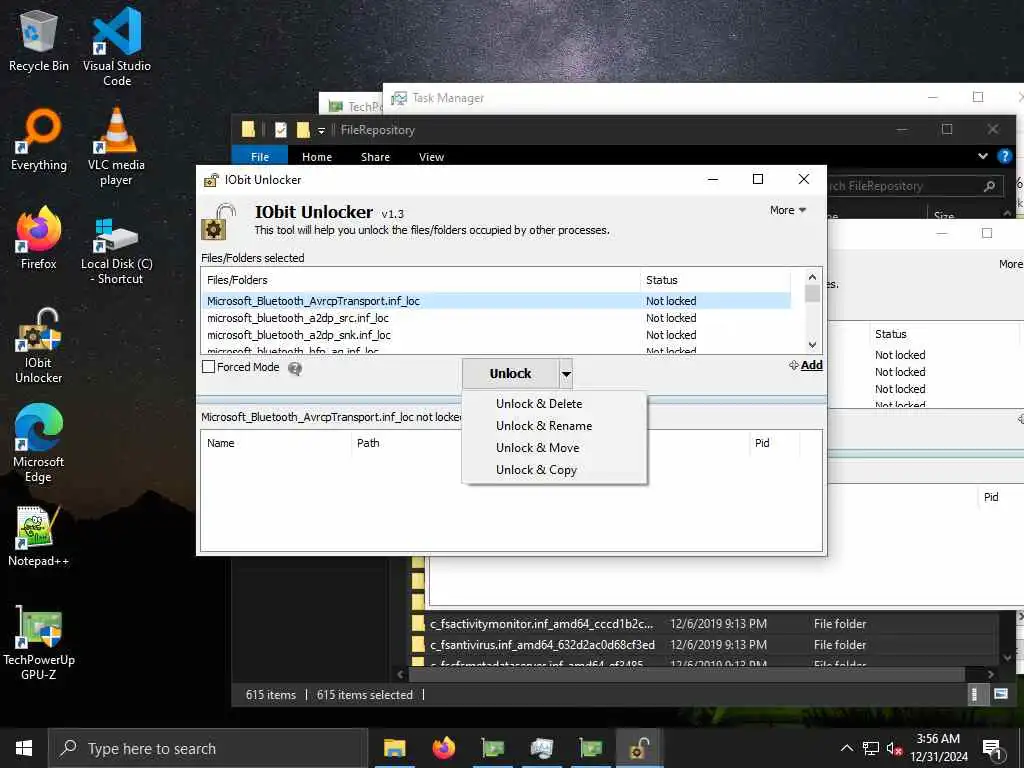Open the More dropdown in IObit Unlocker

pyautogui.click(x=788, y=210)
